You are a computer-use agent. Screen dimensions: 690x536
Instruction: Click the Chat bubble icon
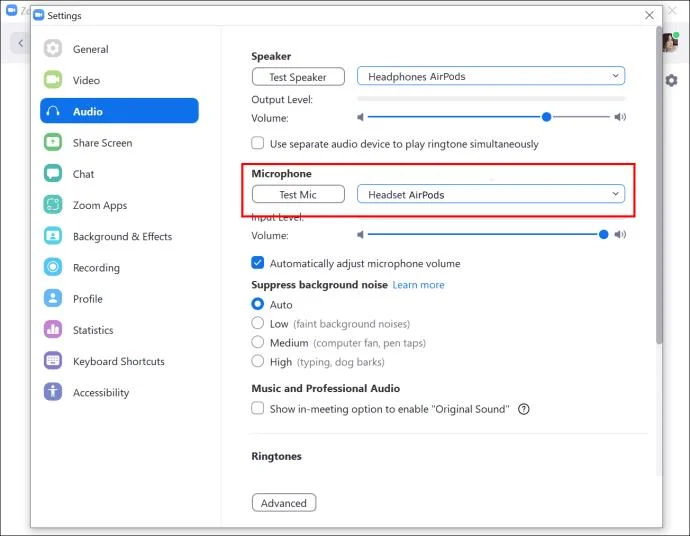click(x=53, y=173)
